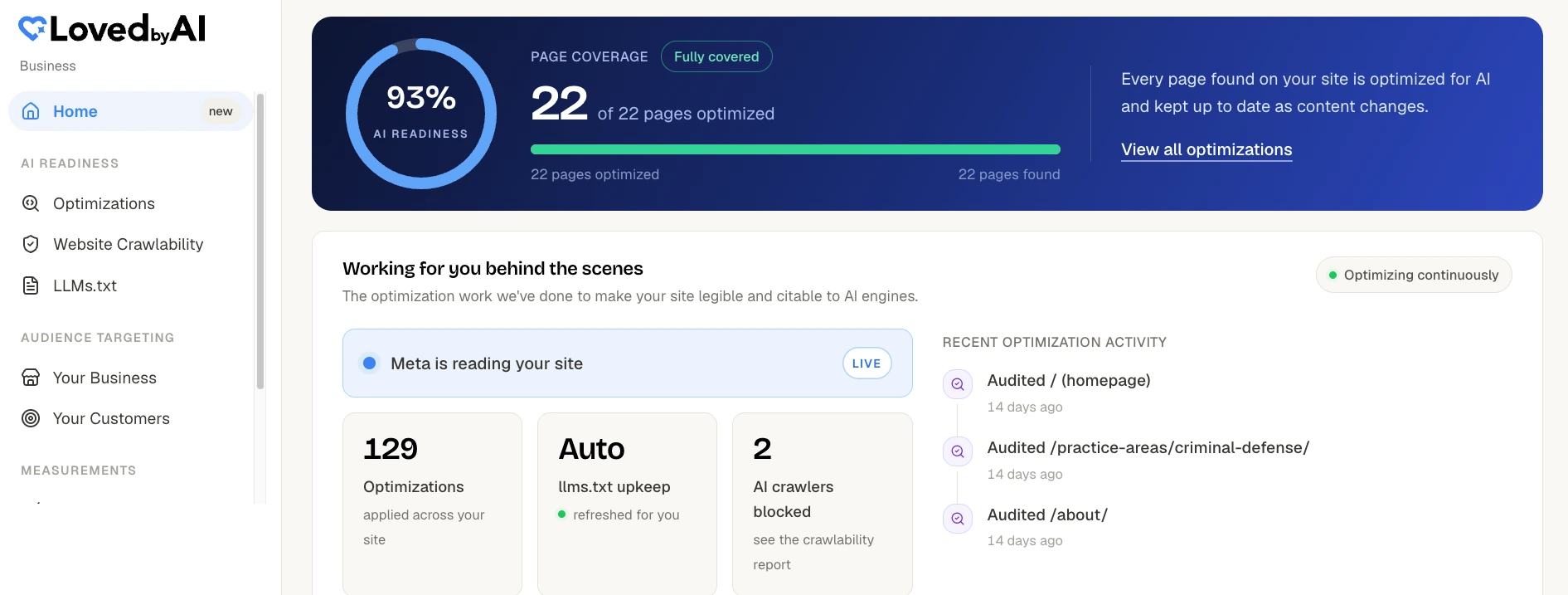1568x595 pixels.
Task: Click the Your Business storefront icon
Action: coord(31,378)
